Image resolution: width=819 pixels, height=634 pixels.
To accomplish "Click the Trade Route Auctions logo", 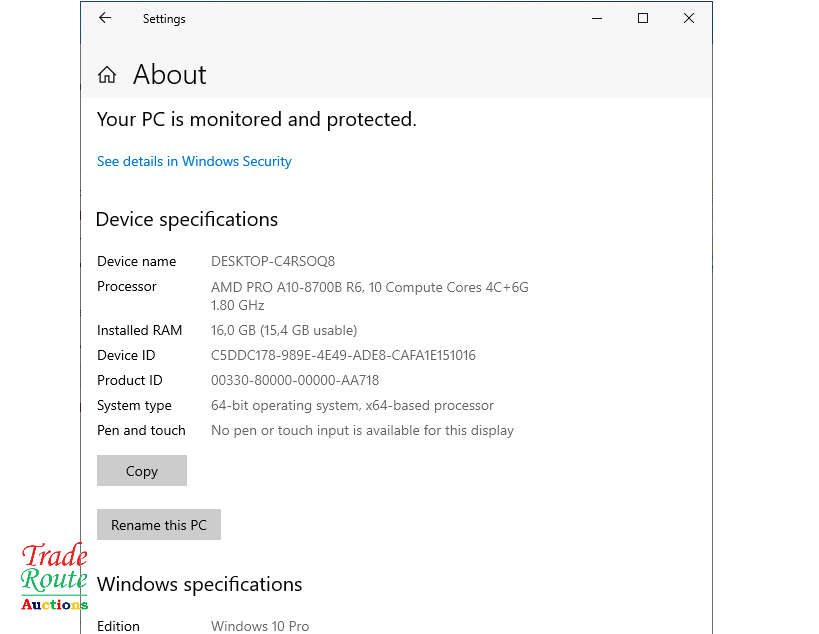I will (54, 577).
